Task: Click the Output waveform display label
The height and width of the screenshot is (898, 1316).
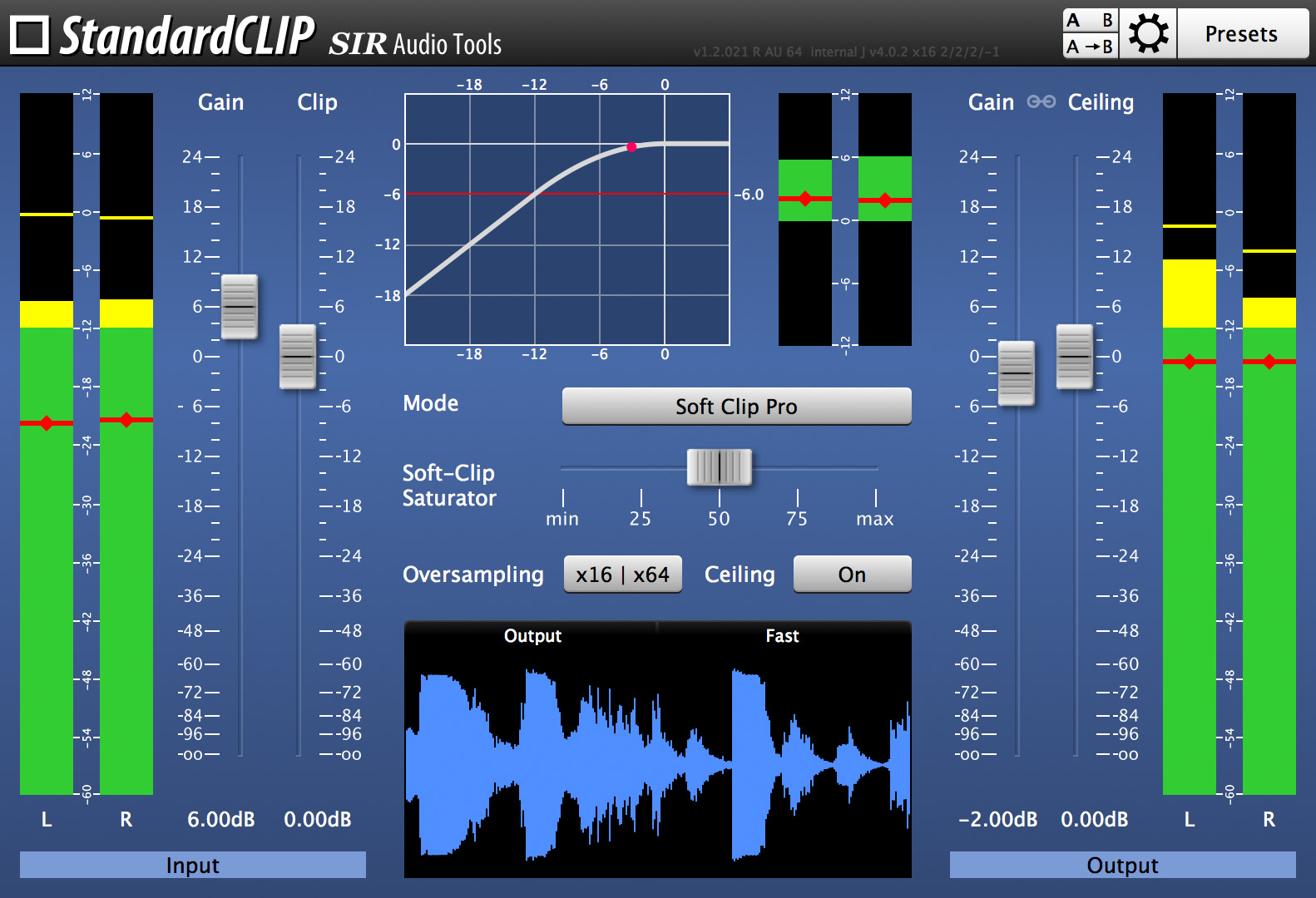Action: [x=532, y=636]
